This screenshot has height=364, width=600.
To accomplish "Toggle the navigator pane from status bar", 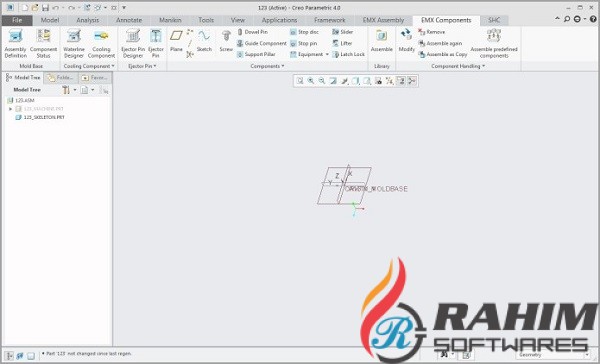I will (x=10, y=356).
